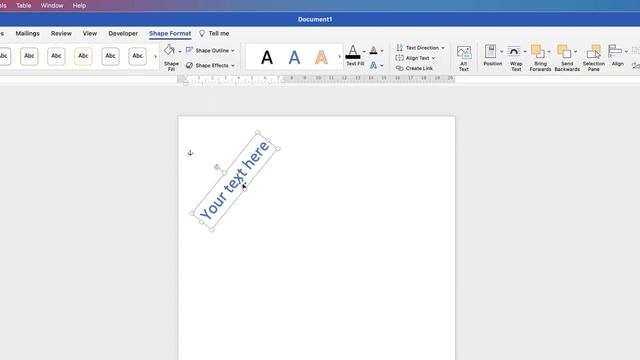Open the Position dropdown arrow
The height and width of the screenshot is (360, 640).
(x=501, y=52)
